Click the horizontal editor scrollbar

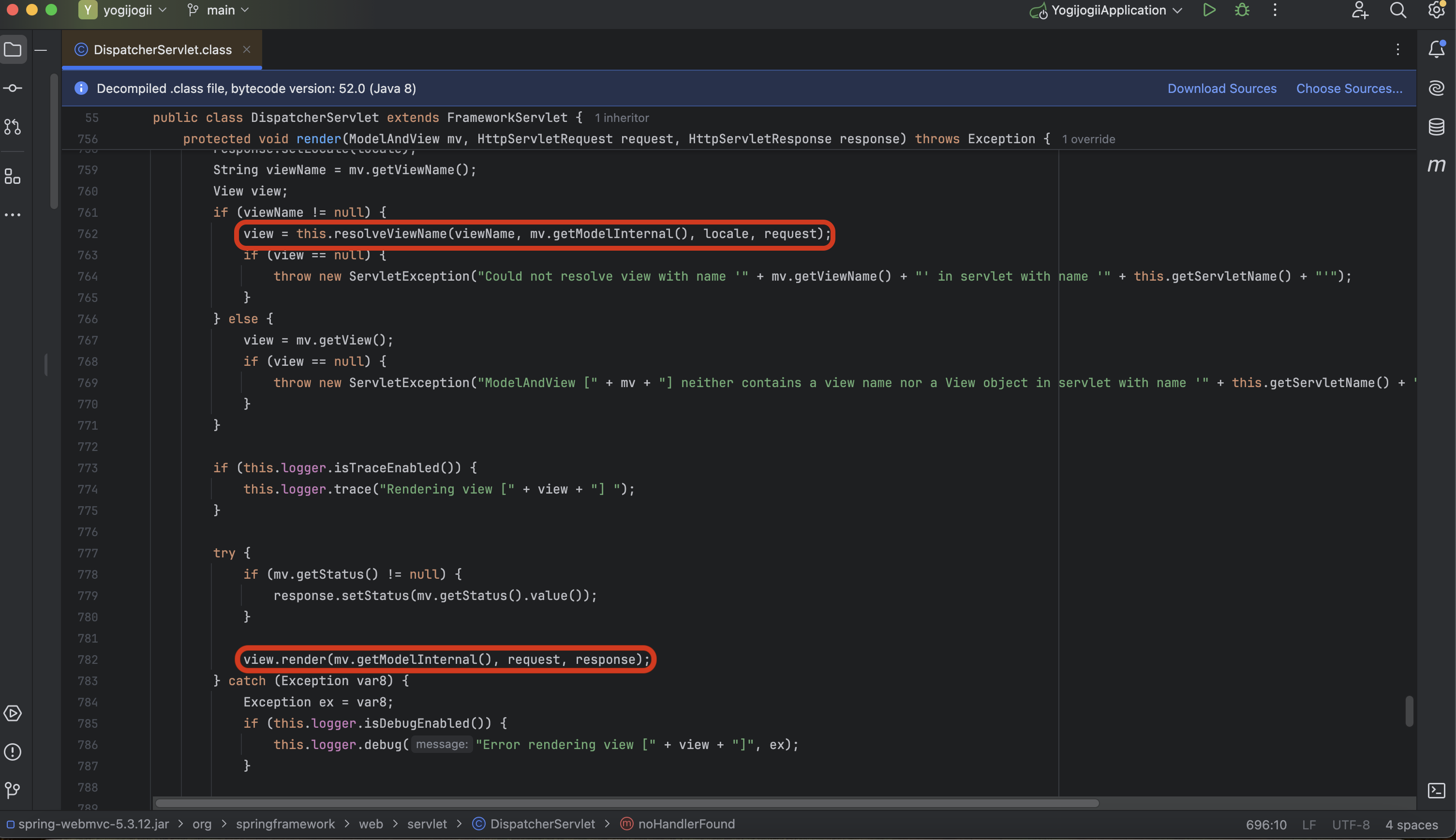click(626, 803)
